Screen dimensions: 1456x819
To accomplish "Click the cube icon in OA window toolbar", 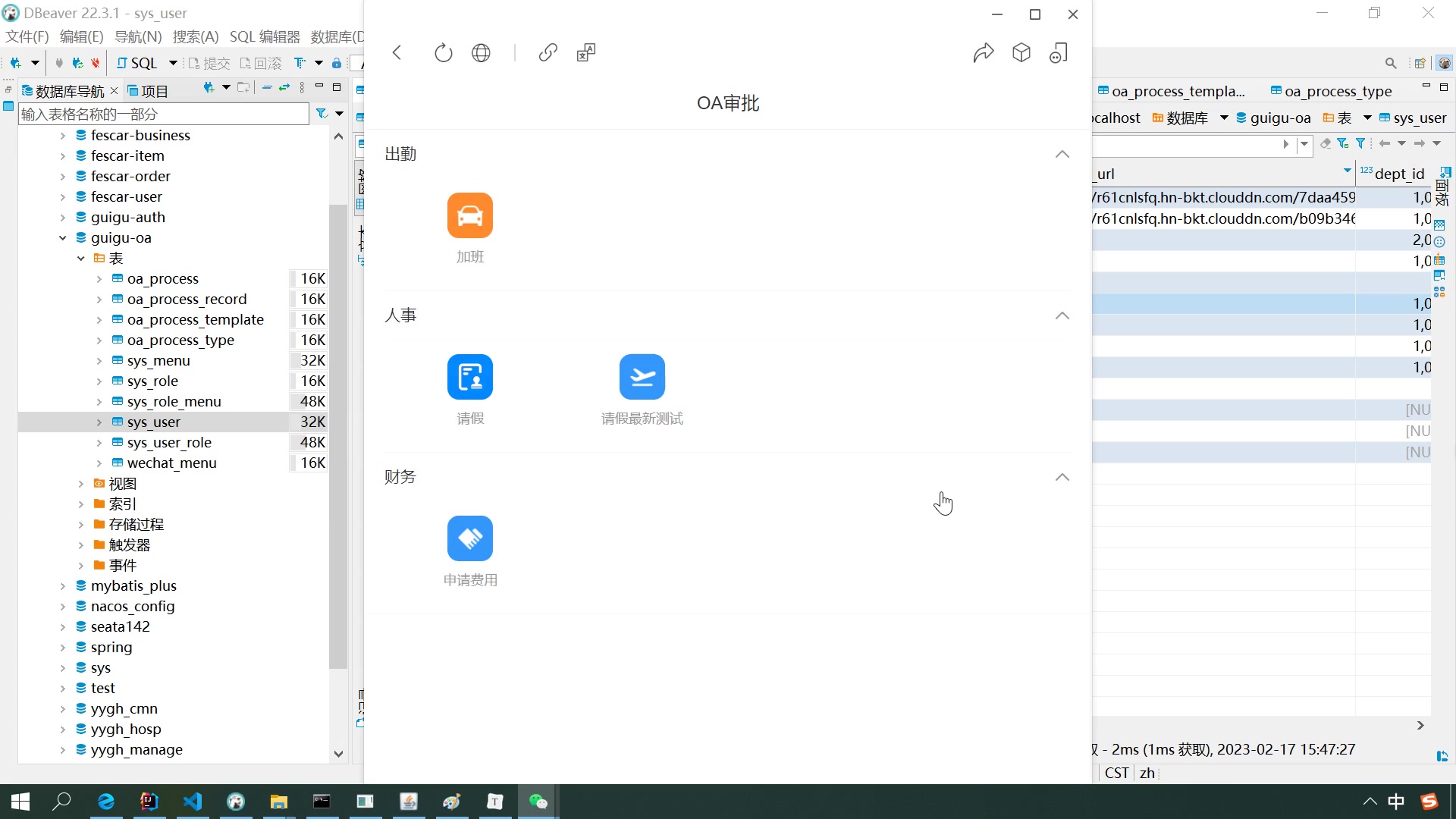I will 1021,52.
